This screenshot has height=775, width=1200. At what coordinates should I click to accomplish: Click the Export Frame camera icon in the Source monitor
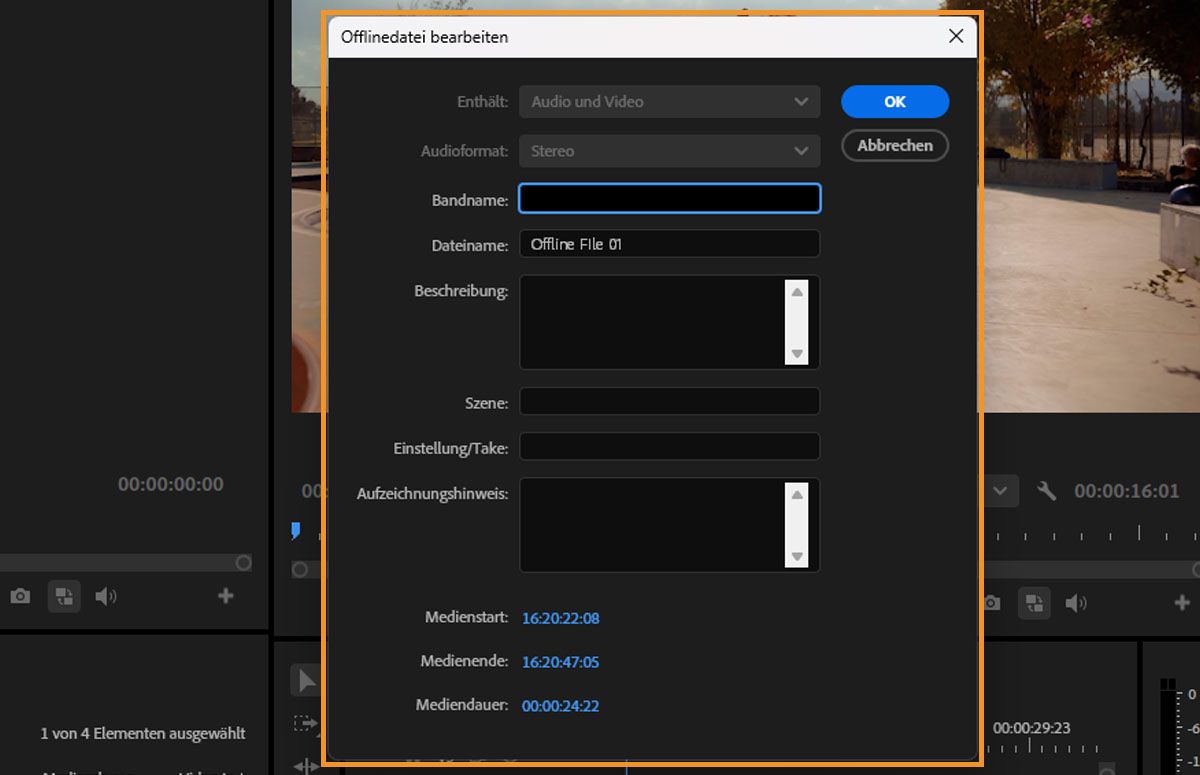pos(20,596)
